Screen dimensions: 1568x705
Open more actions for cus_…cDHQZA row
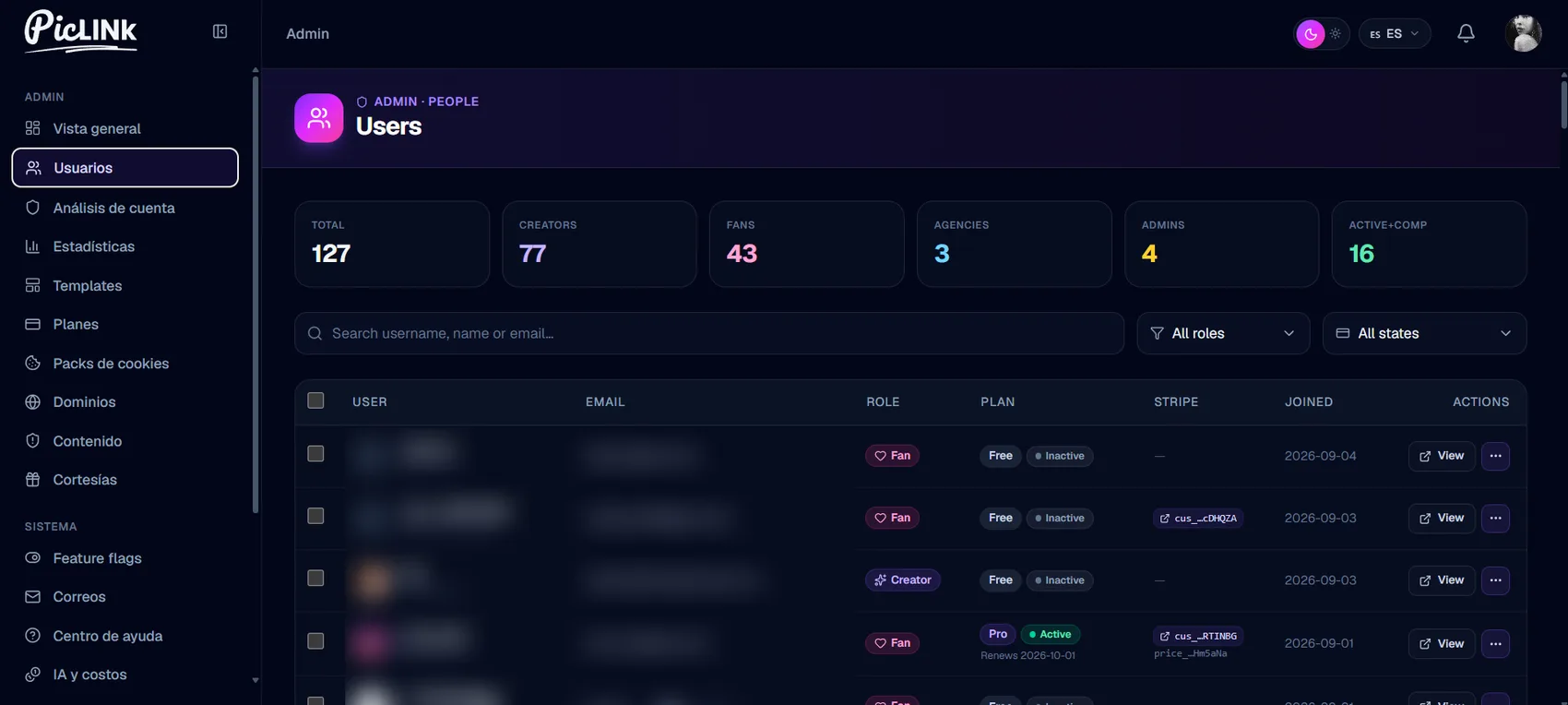point(1495,518)
